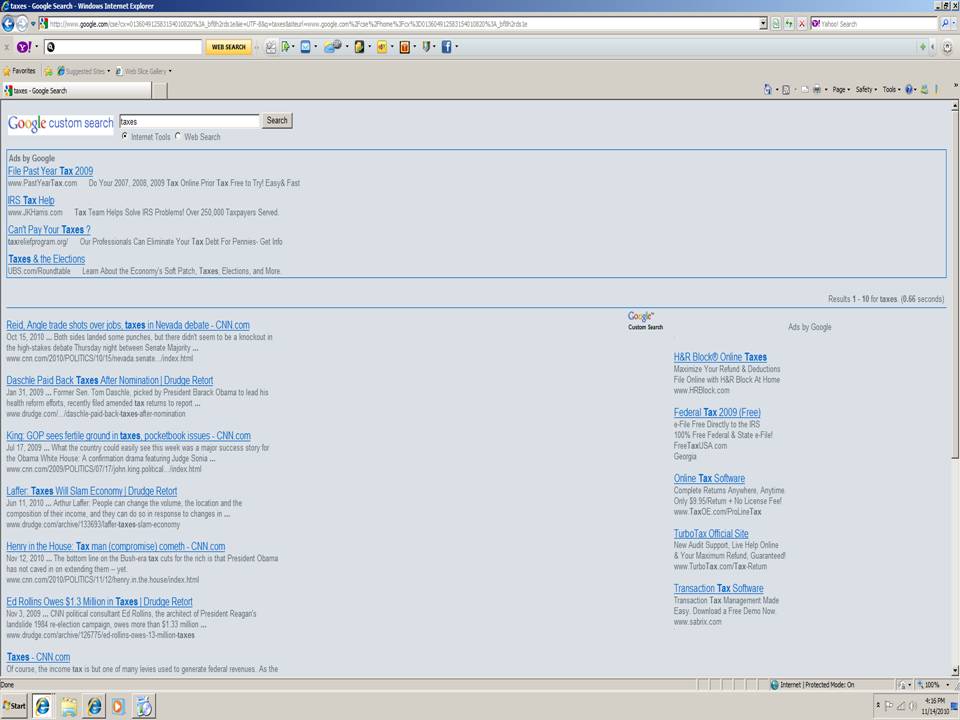Screen dimensions: 960x720
Task: Open 'Federal Tax 2009 (Free)' side ad
Action: [x=717, y=412]
